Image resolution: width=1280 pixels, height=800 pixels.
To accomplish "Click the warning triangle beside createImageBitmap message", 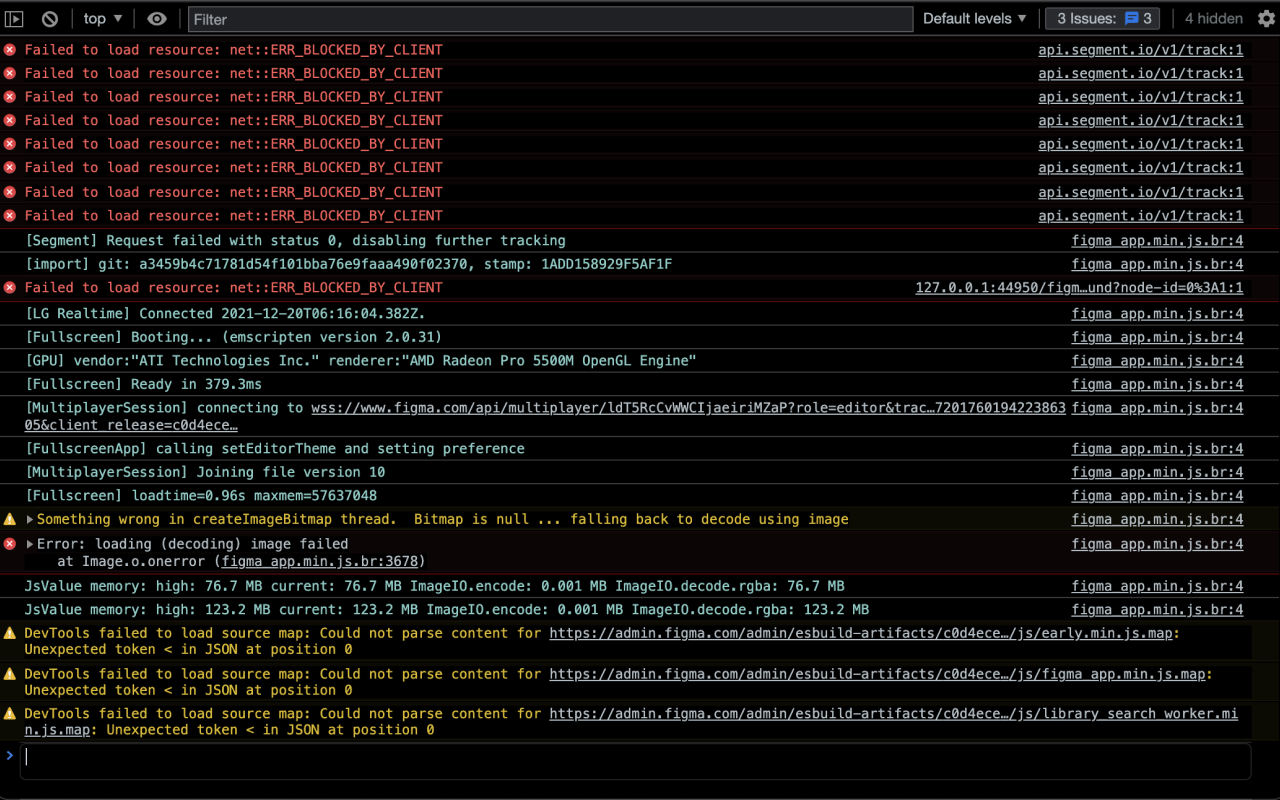I will click(9, 519).
